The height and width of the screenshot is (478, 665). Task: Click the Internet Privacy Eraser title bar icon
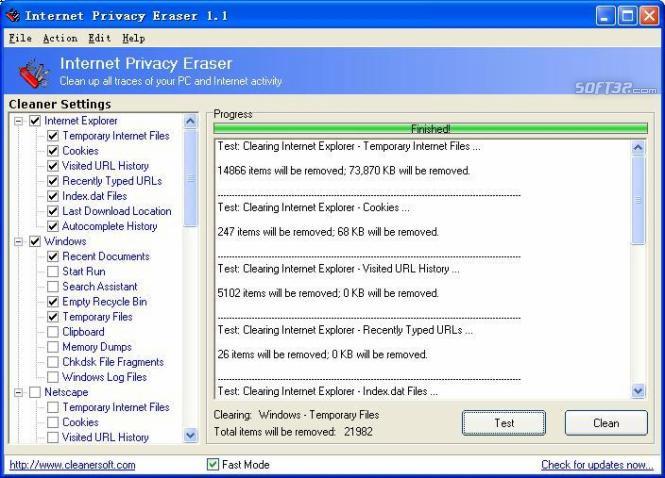pyautogui.click(x=13, y=16)
